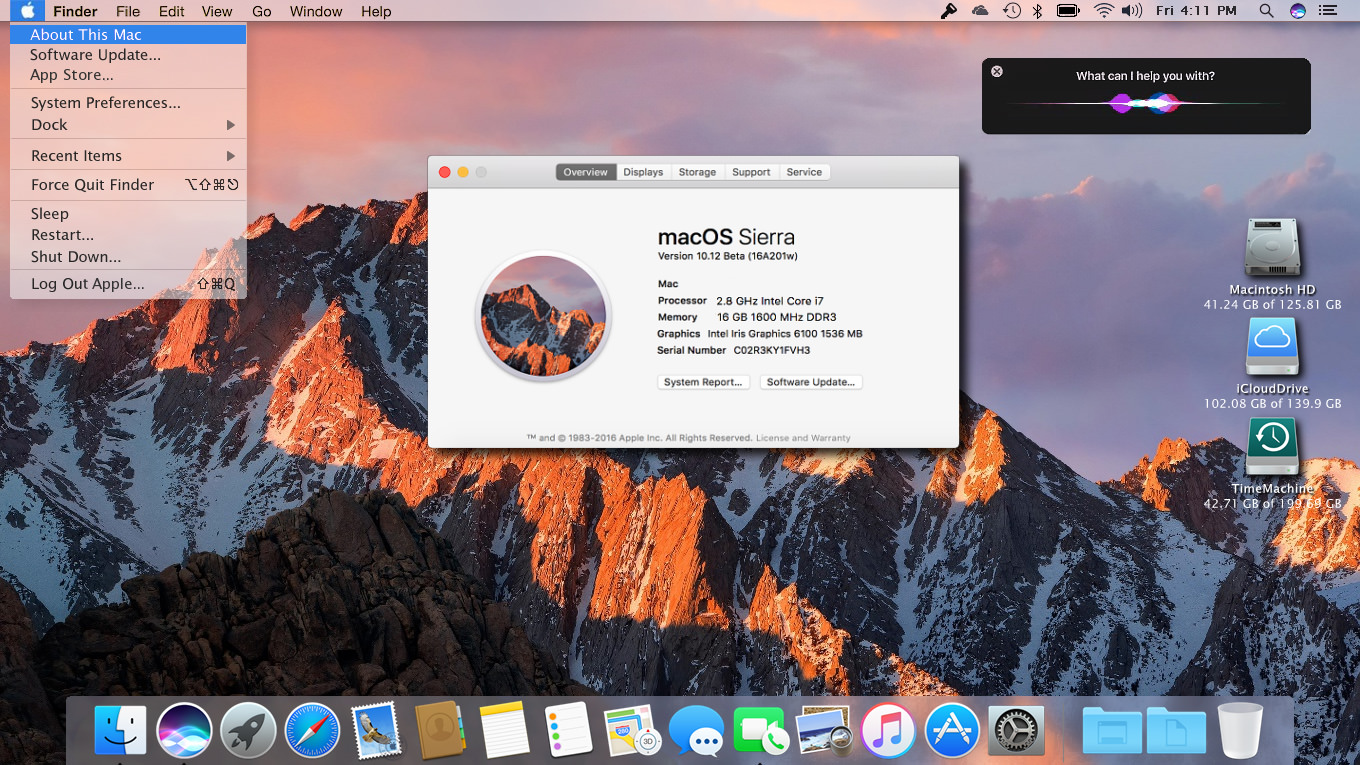Open the Trash in the Dock
1360x765 pixels.
click(x=1240, y=730)
